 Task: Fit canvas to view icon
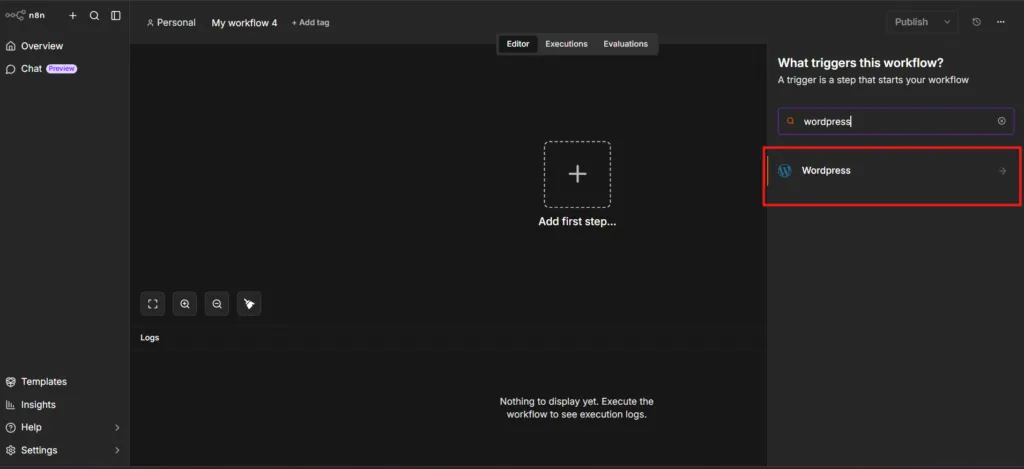[153, 304]
